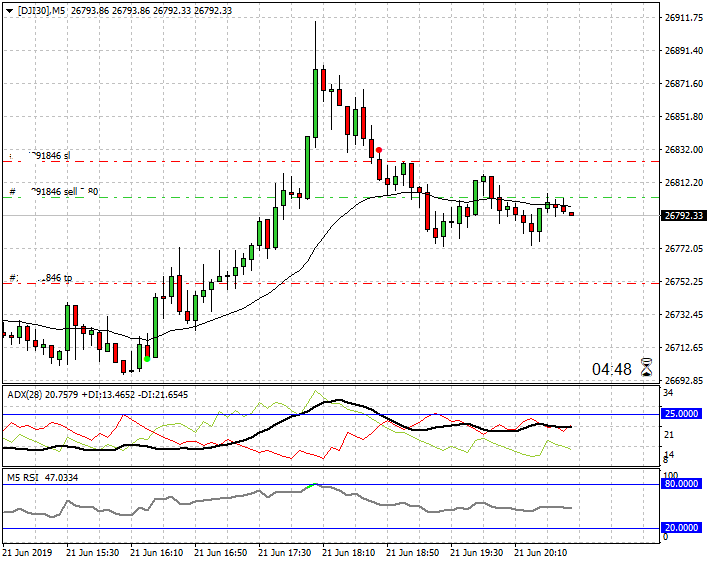Click the current price tag 26792.33
Image resolution: width=710 pixels, height=564 pixels.
coord(683,215)
